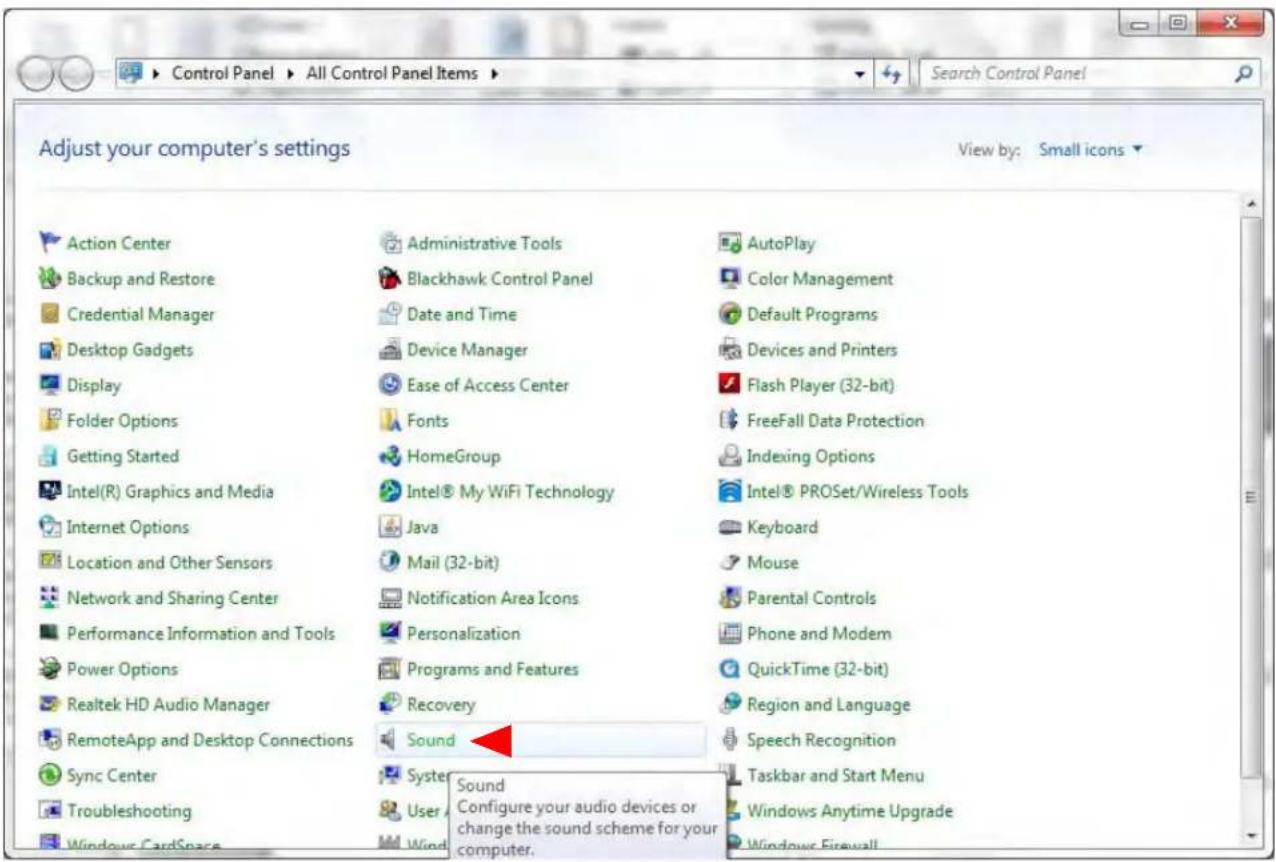This screenshot has height=862, width=1276.
Task: Open Troubleshooting link
Action: pos(128,811)
